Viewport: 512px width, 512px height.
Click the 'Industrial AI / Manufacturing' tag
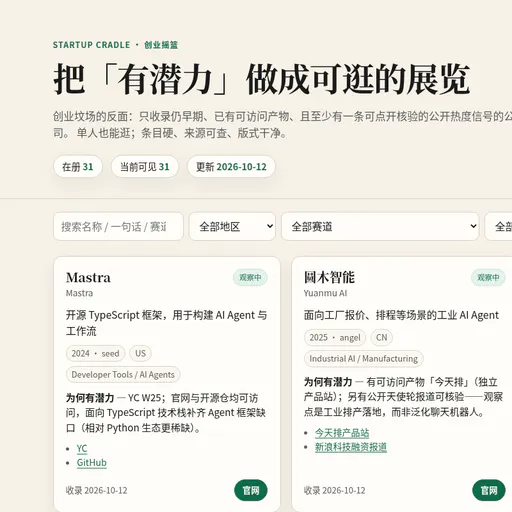pos(364,359)
